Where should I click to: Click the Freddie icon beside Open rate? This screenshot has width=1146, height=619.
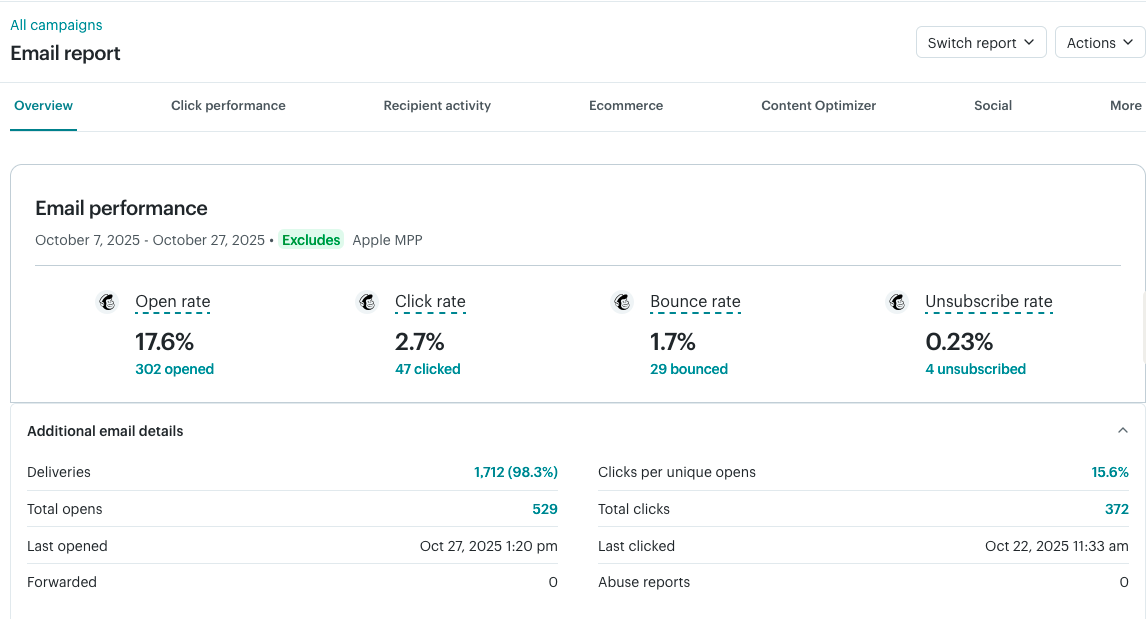point(108,301)
